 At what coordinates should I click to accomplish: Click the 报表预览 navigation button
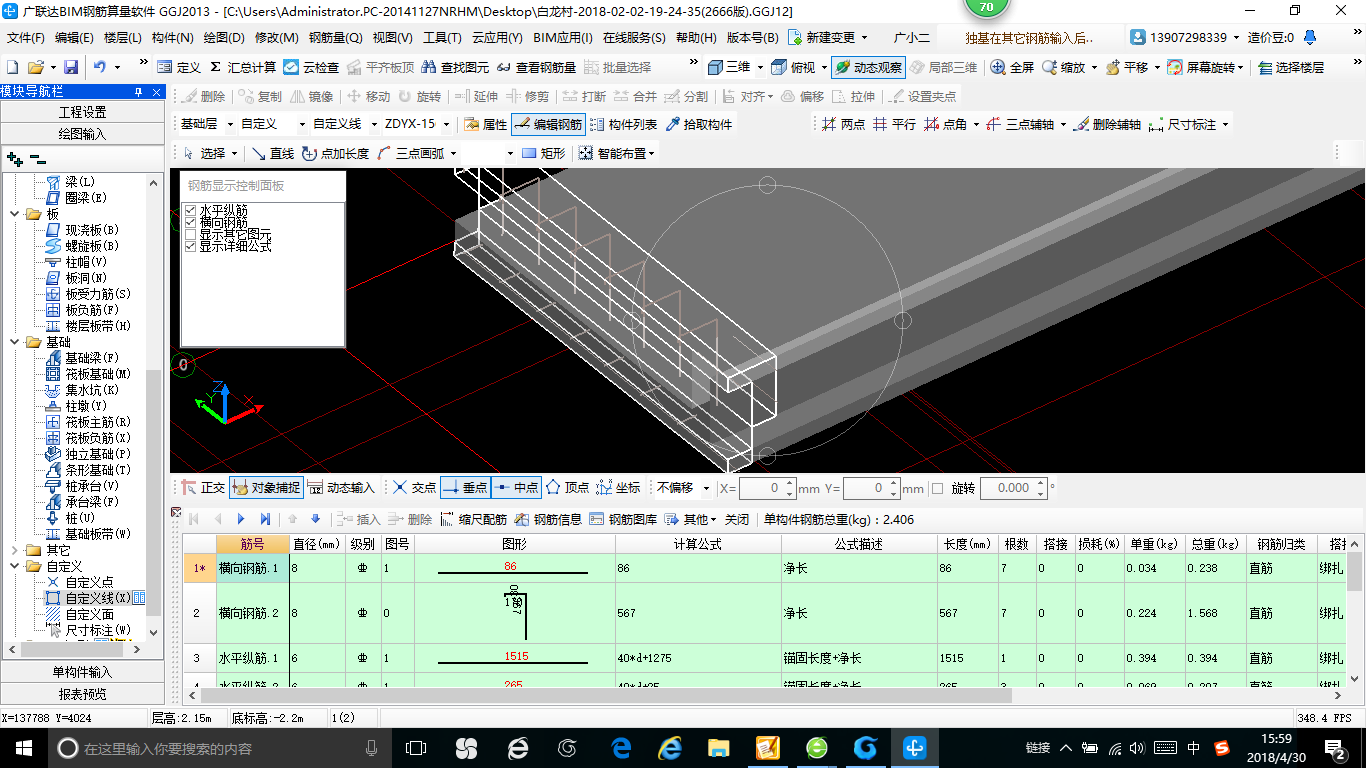coord(82,694)
